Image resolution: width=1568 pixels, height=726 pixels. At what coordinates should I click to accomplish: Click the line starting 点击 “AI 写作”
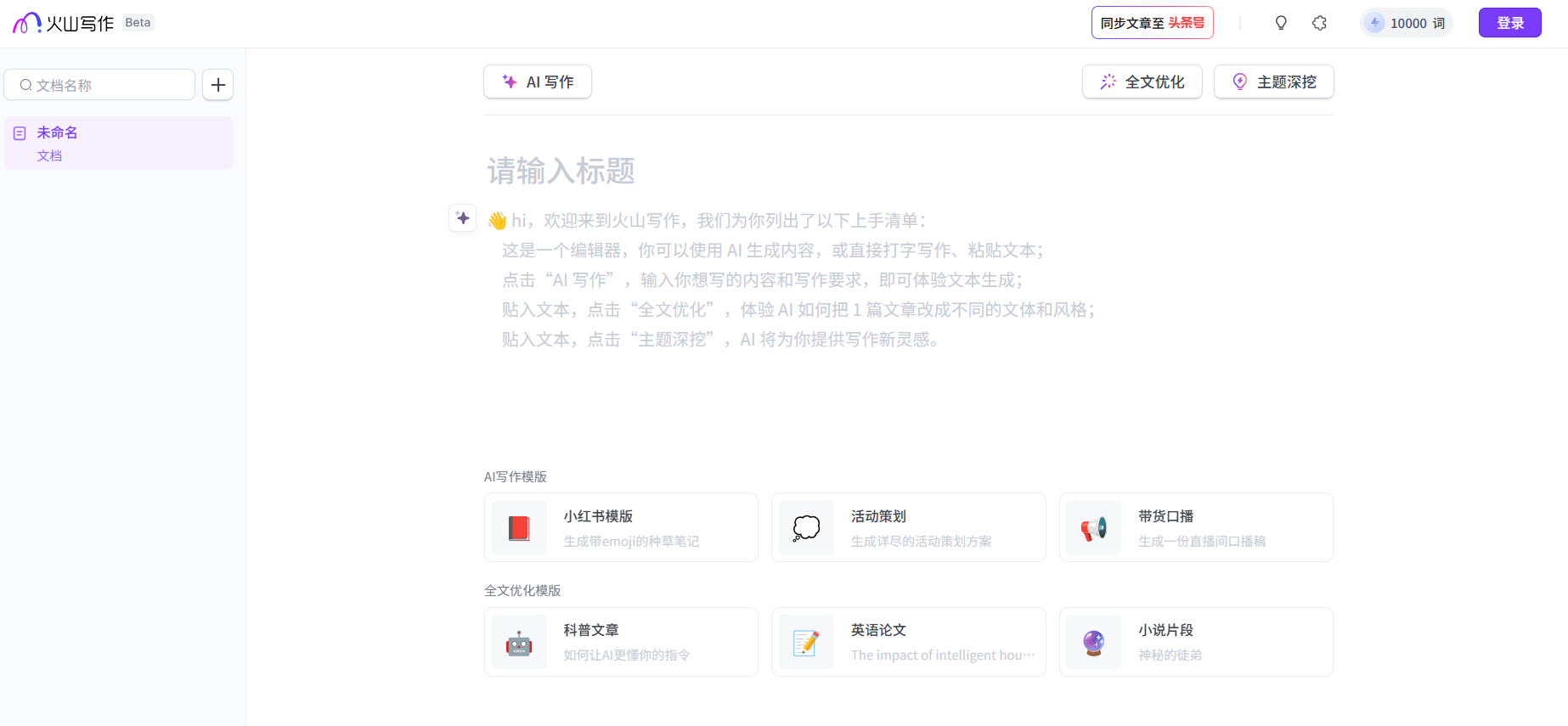coord(763,280)
